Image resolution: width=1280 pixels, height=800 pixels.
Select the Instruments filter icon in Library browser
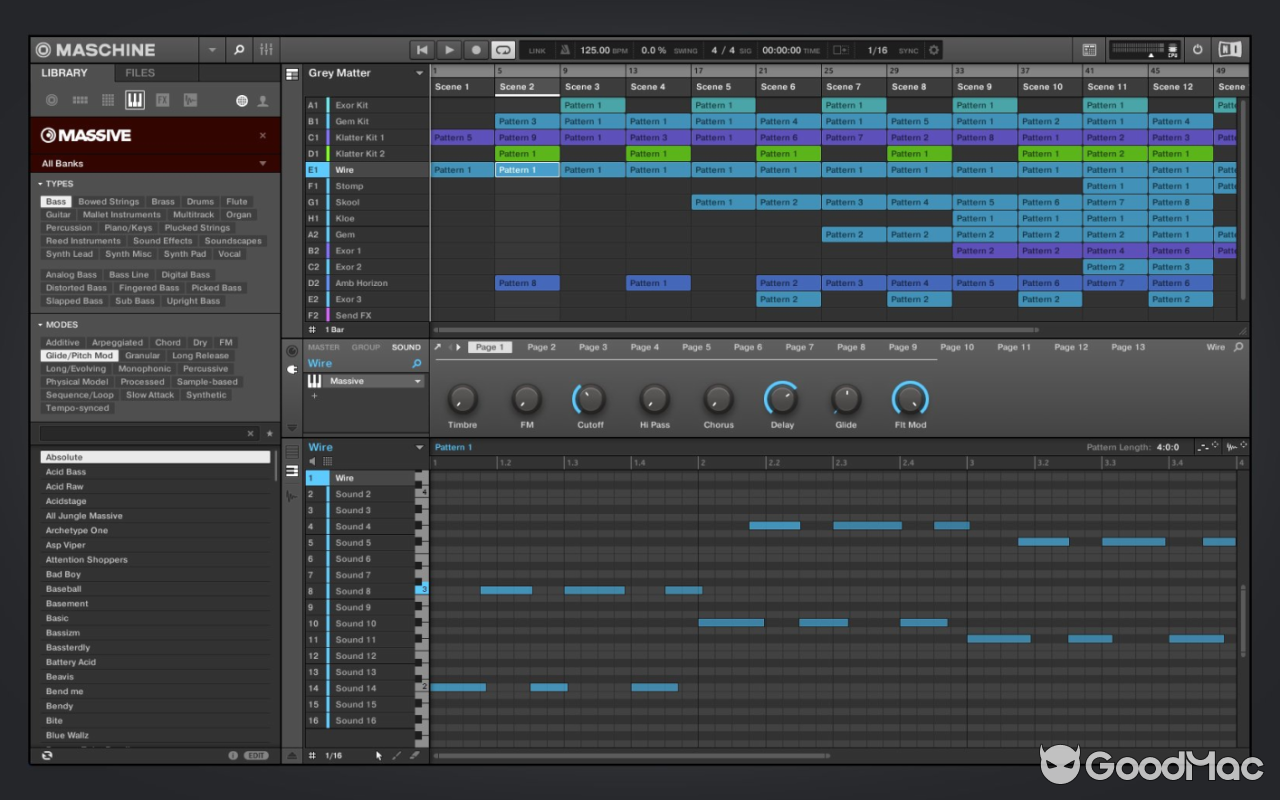[135, 100]
